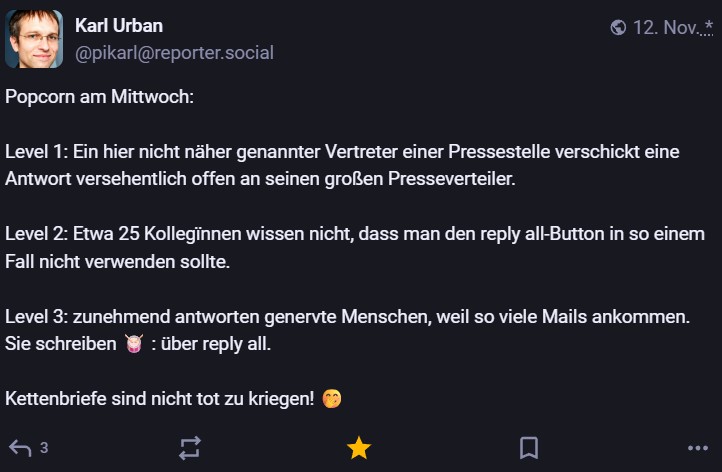The image size is (722, 472).
Task: Click the 'Kettenbriefe sind nicht tot' sentence
Action: pos(159,398)
